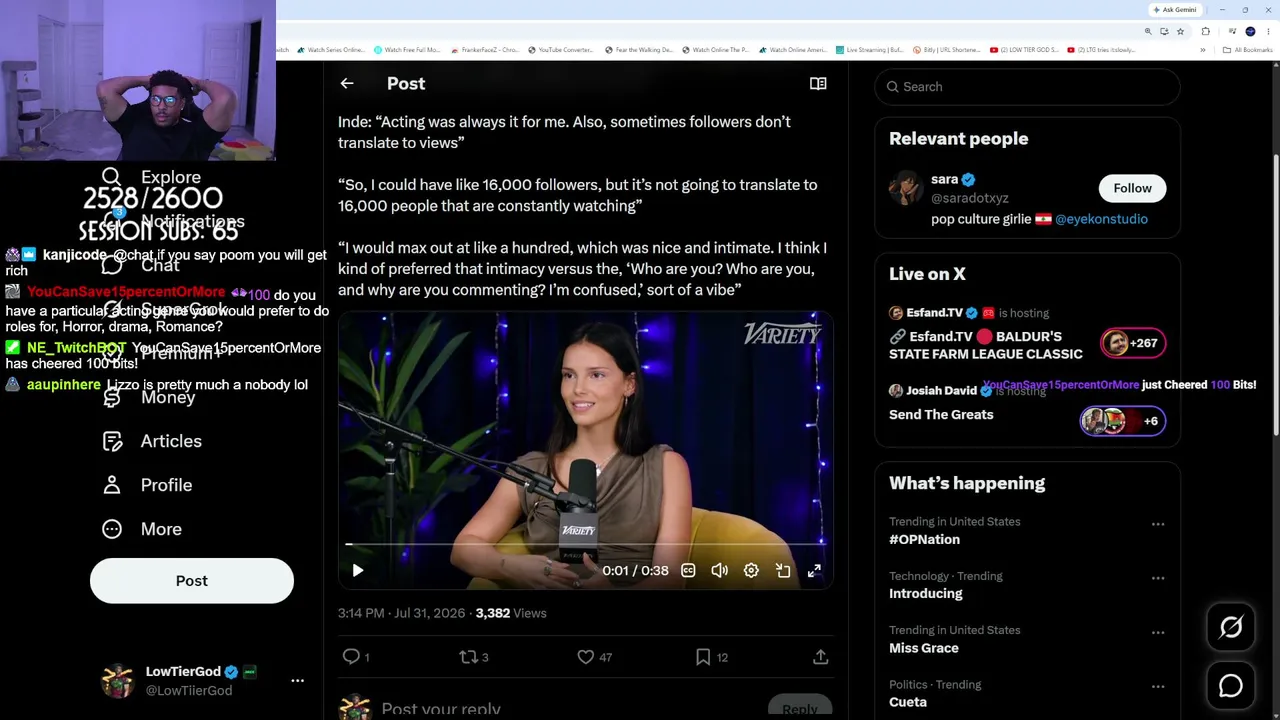1280x720 pixels.
Task: Expand the video to fullscreen
Action: tap(814, 571)
